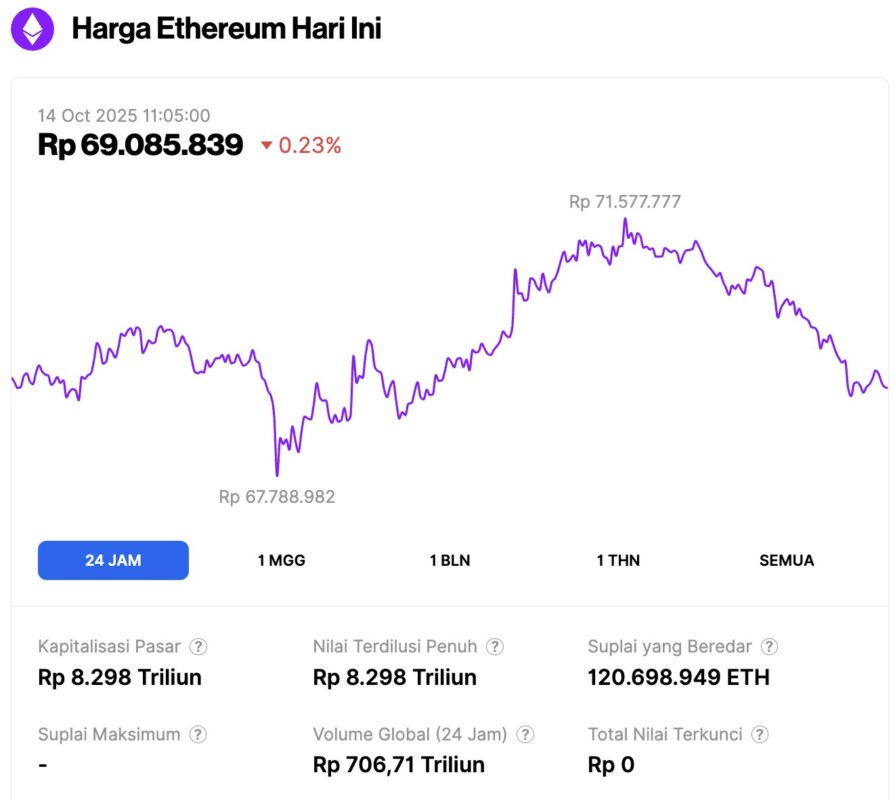Click the Harga Ethereum Hari Ini heading

226,29
